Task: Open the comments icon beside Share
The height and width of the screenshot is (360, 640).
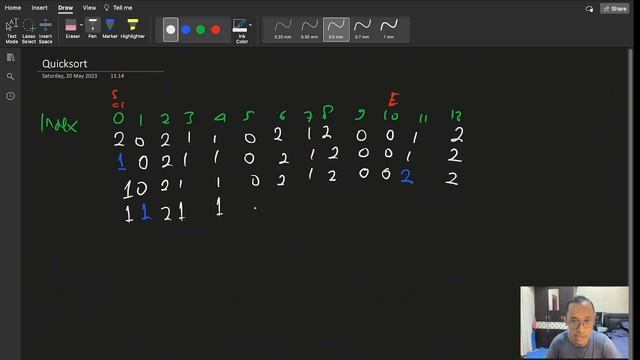Action: [x=589, y=9]
